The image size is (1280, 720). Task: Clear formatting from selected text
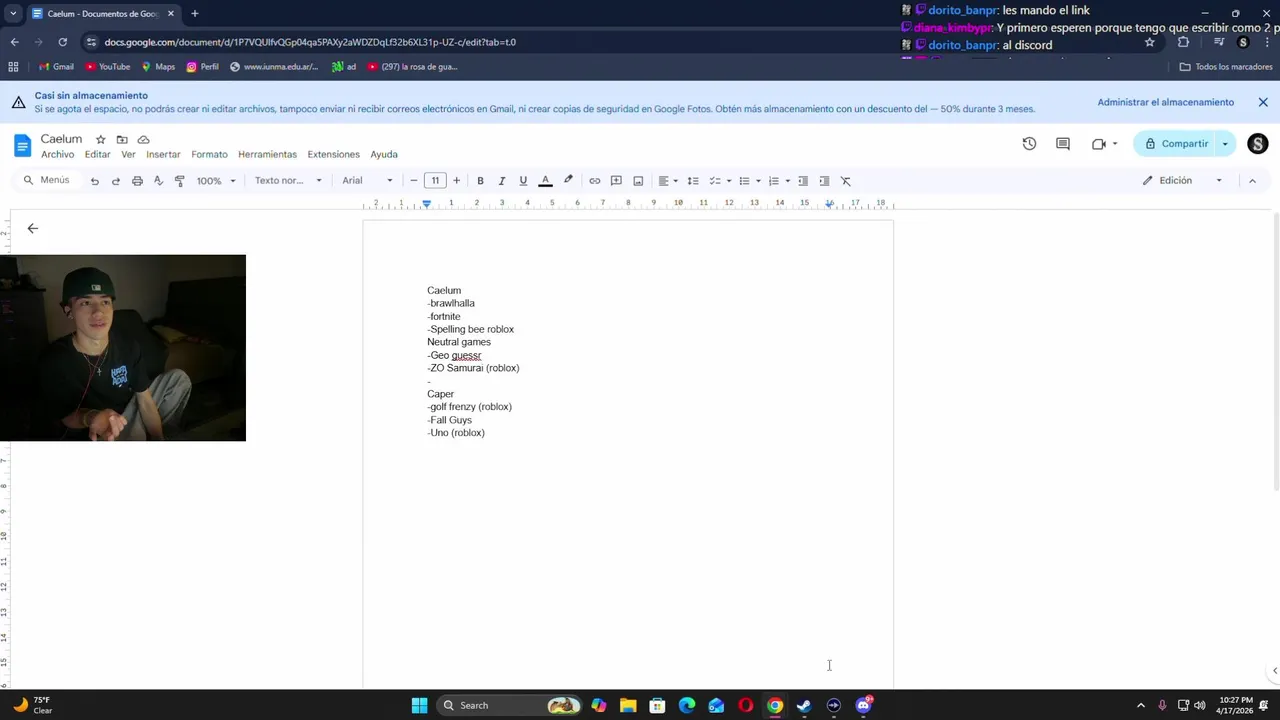pyautogui.click(x=846, y=181)
